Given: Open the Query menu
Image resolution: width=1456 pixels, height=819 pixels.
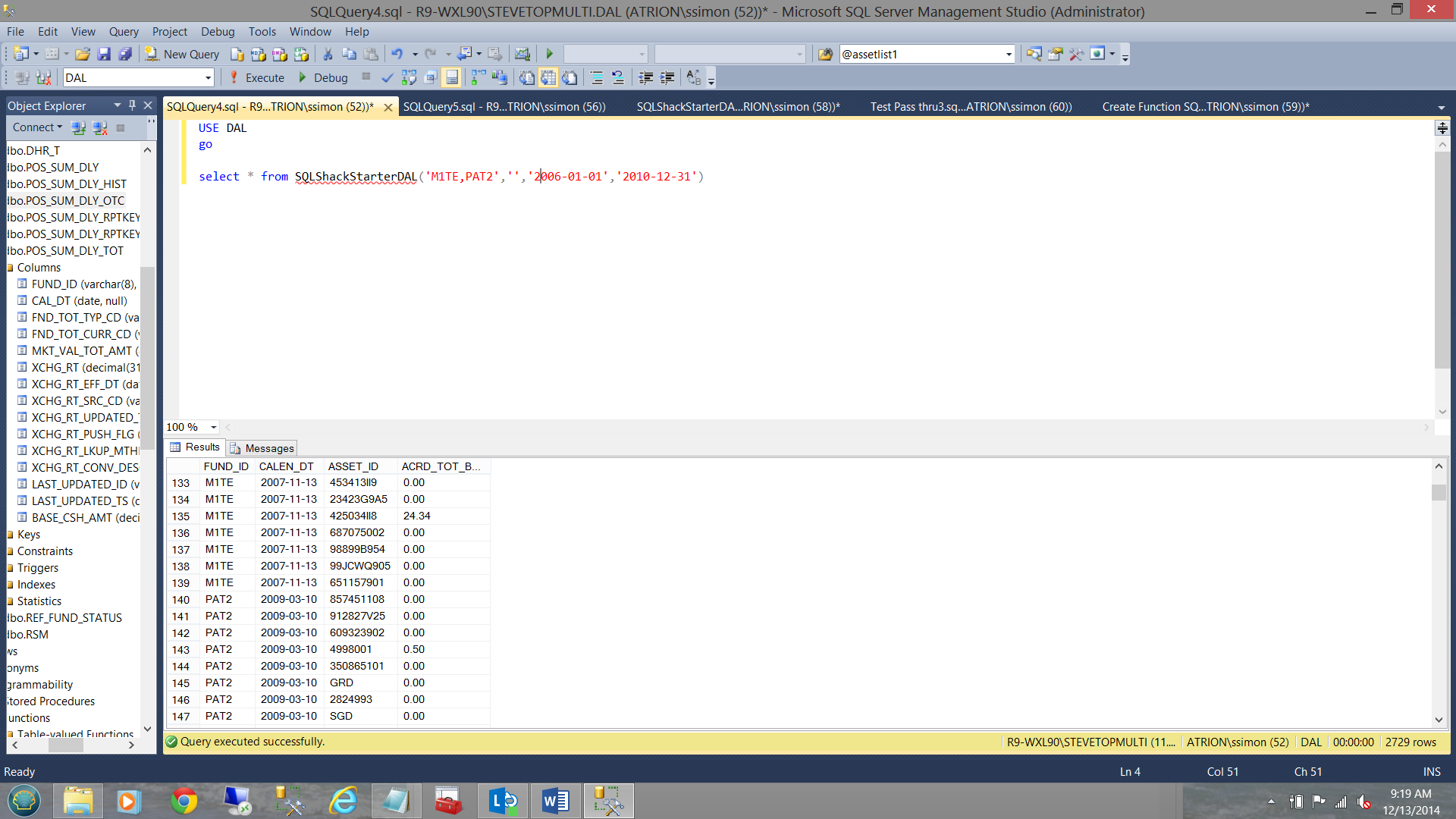Looking at the screenshot, I should (x=123, y=31).
